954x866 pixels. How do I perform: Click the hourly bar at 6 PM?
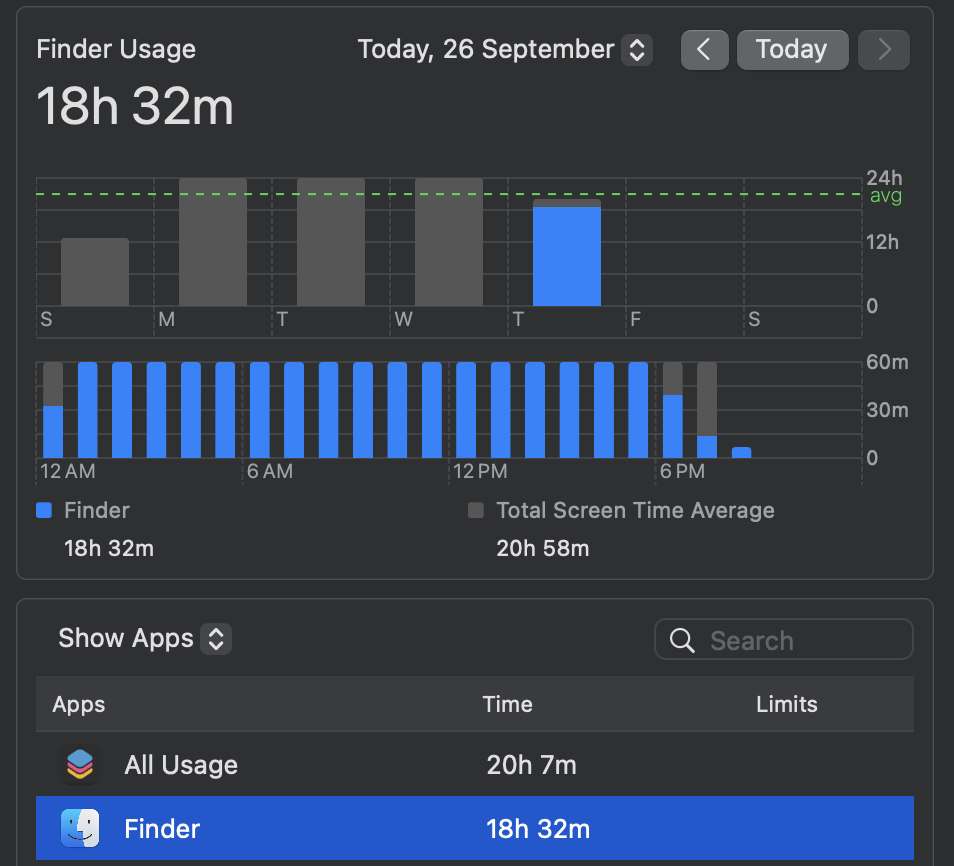tap(672, 410)
